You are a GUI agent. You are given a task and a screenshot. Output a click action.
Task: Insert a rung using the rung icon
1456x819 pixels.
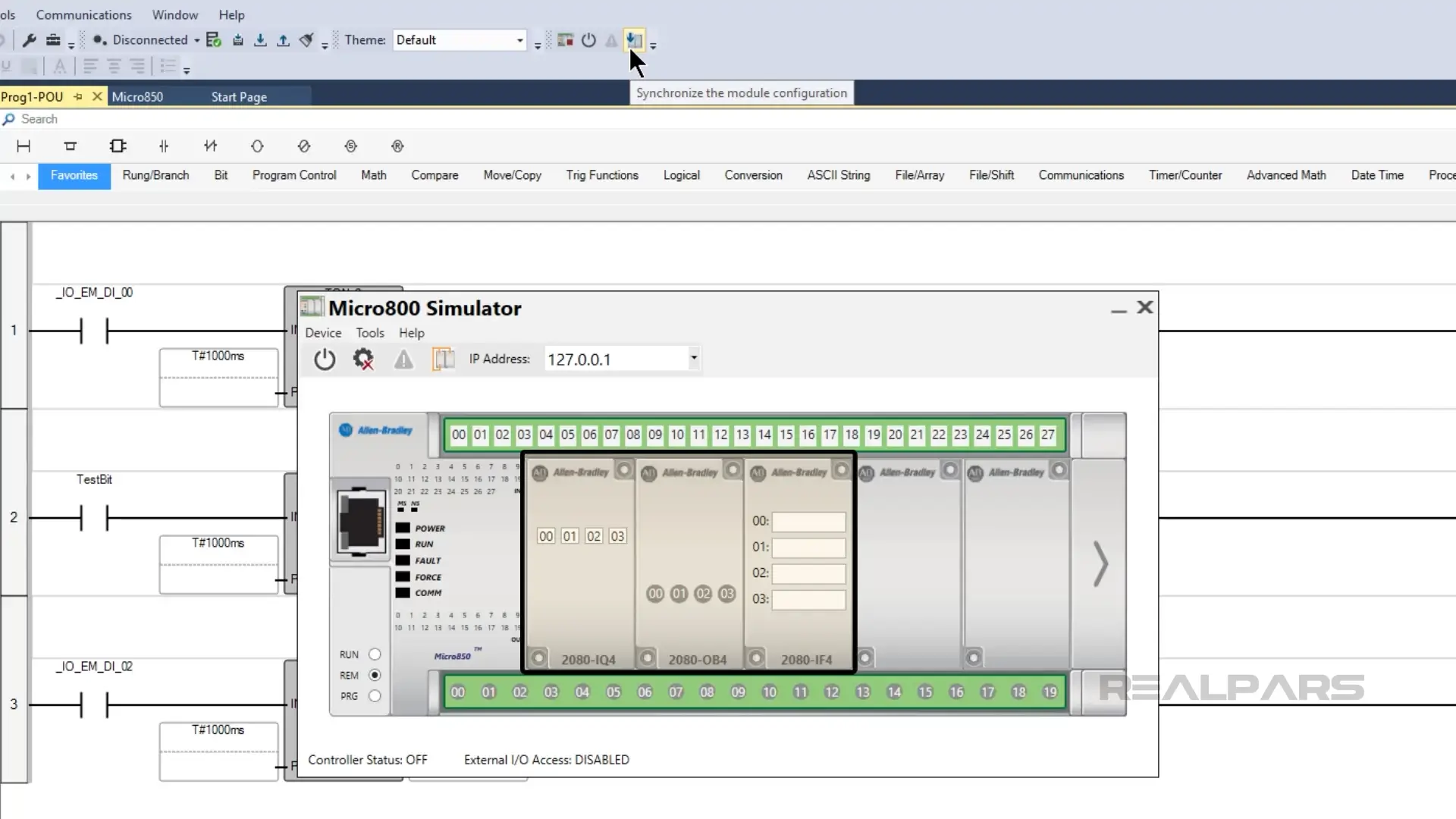[x=24, y=146]
